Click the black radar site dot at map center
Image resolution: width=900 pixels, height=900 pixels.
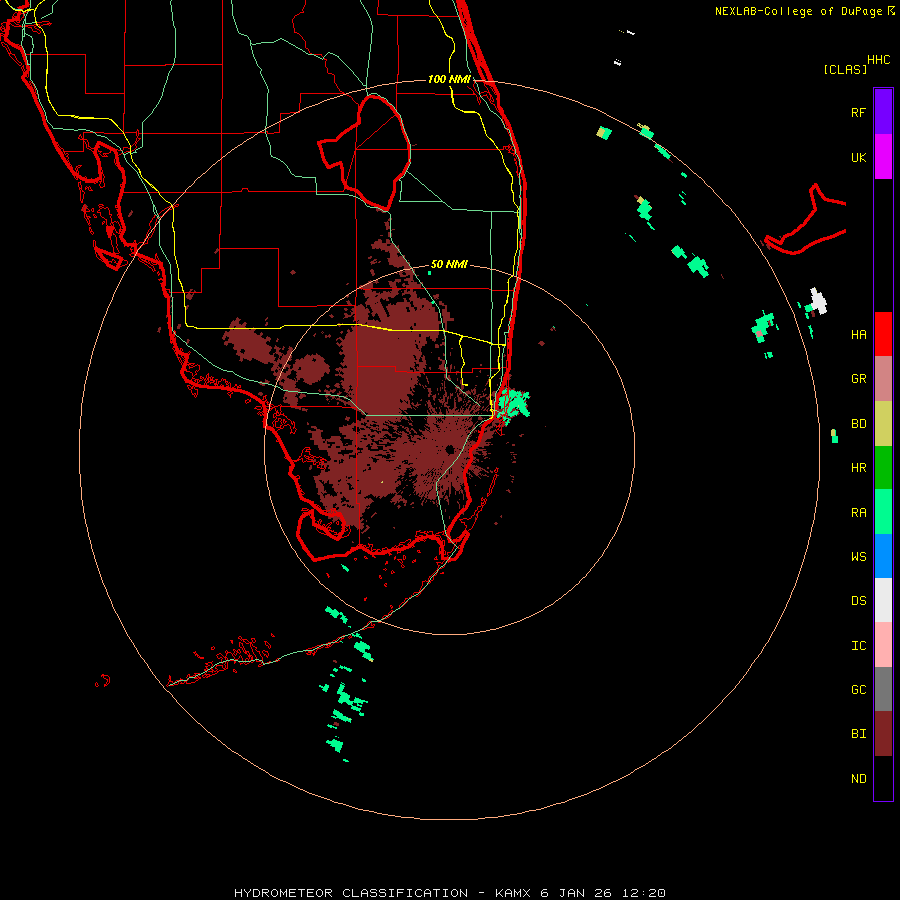tap(449, 449)
